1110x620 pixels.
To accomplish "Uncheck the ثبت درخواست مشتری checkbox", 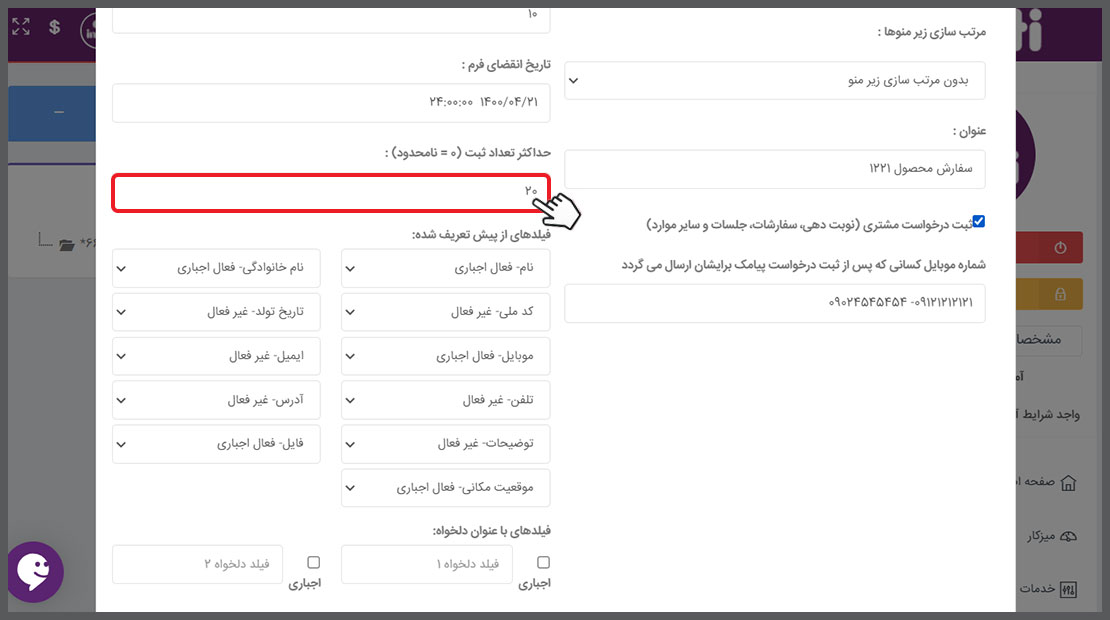I will tap(979, 222).
